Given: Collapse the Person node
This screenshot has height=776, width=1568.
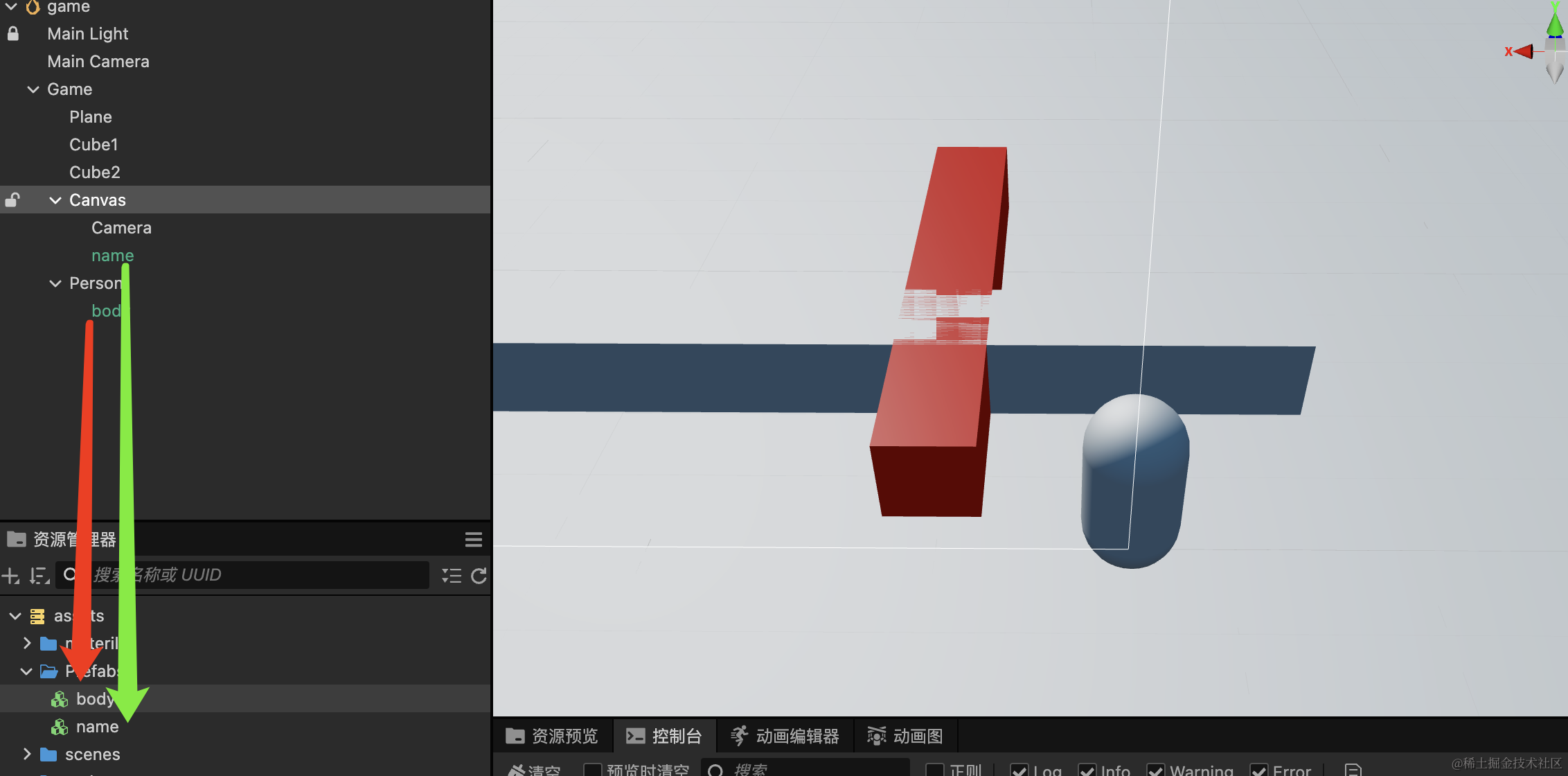Looking at the screenshot, I should tap(55, 283).
